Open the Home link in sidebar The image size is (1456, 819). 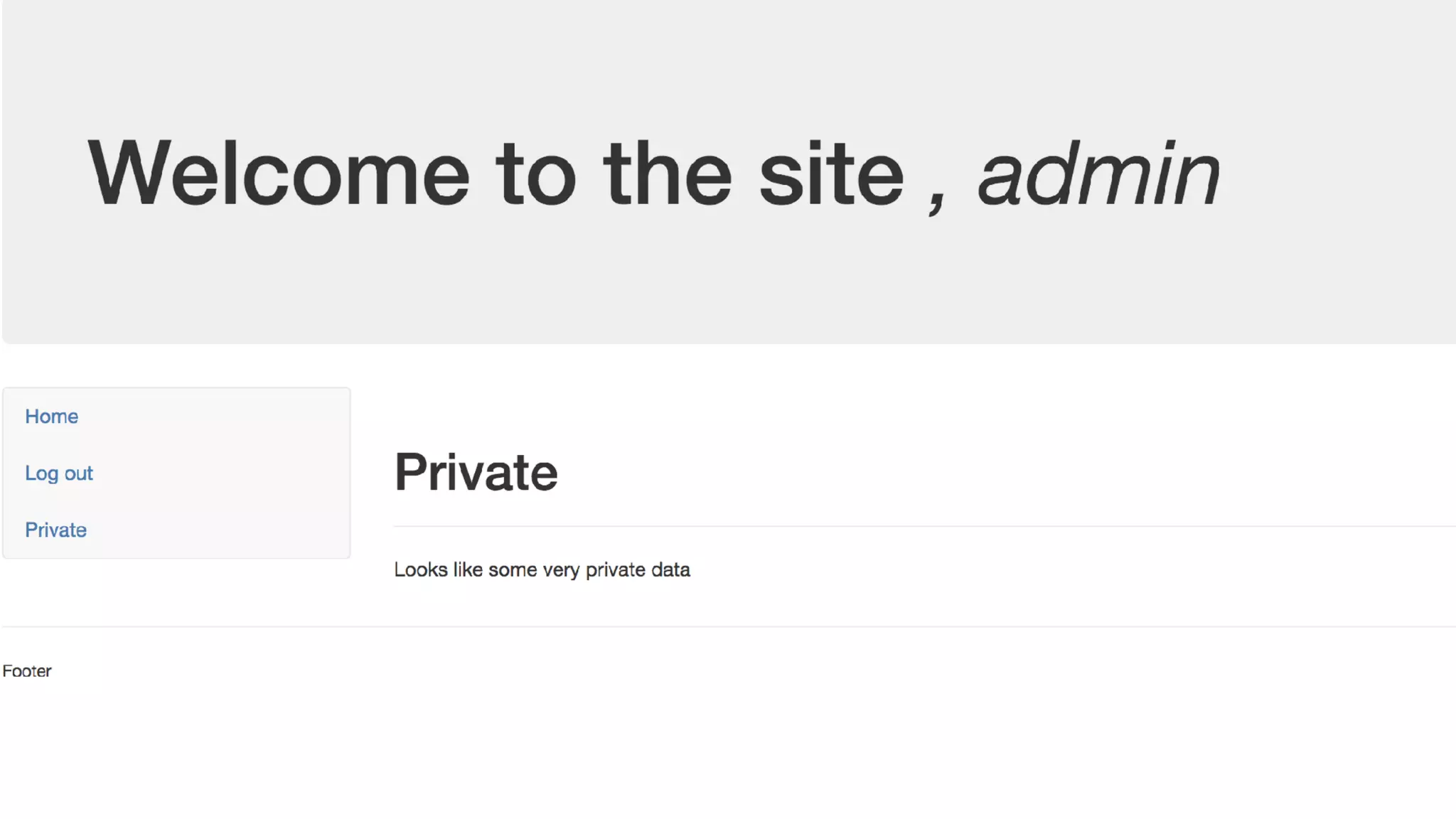(x=51, y=417)
